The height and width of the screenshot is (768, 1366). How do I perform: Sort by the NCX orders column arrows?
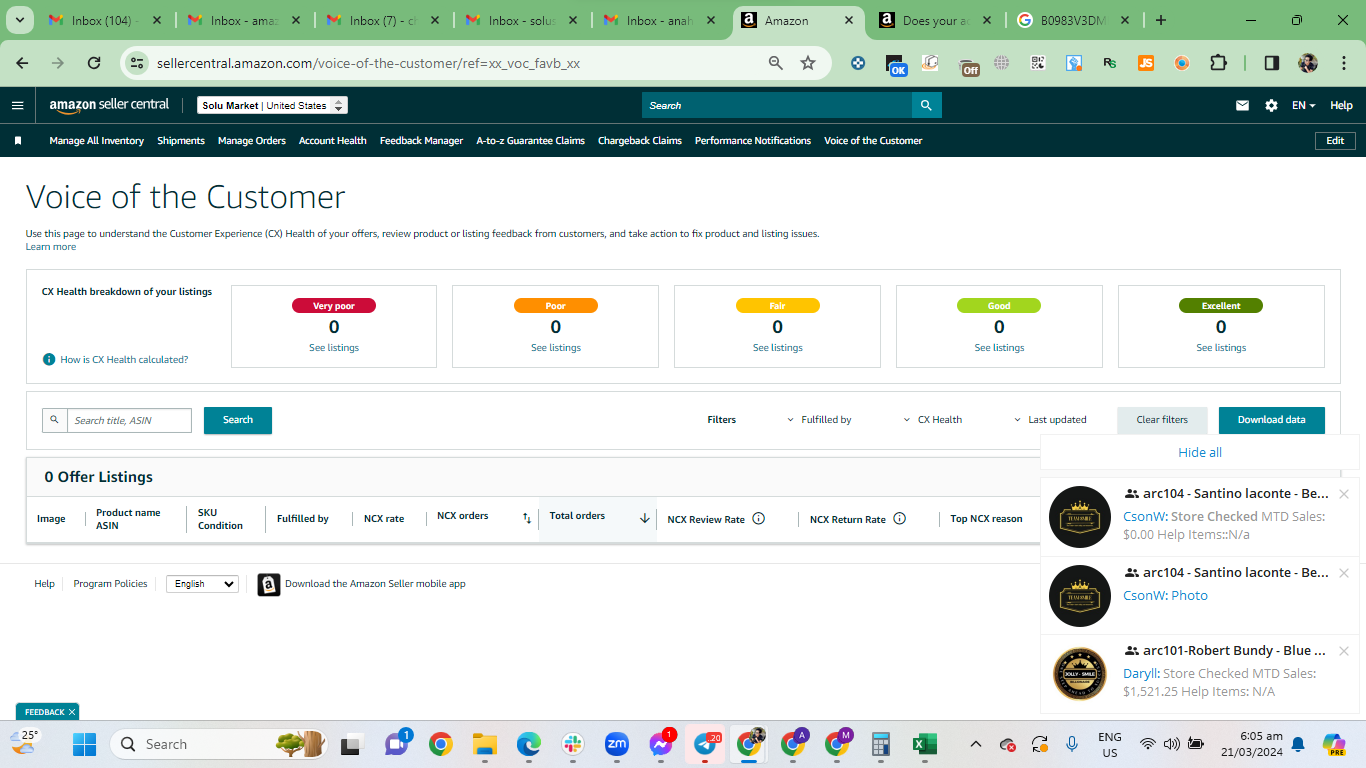527,518
